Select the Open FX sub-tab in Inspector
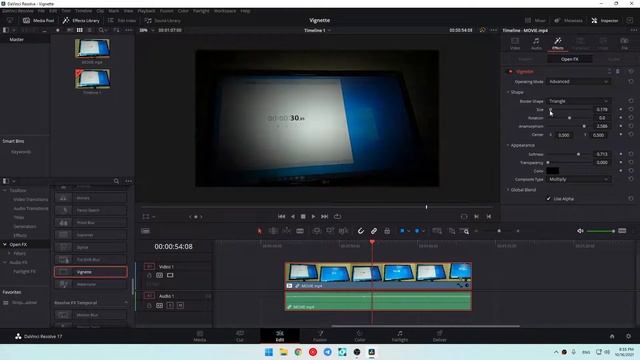Viewport: 640px width, 360px height. 569,59
